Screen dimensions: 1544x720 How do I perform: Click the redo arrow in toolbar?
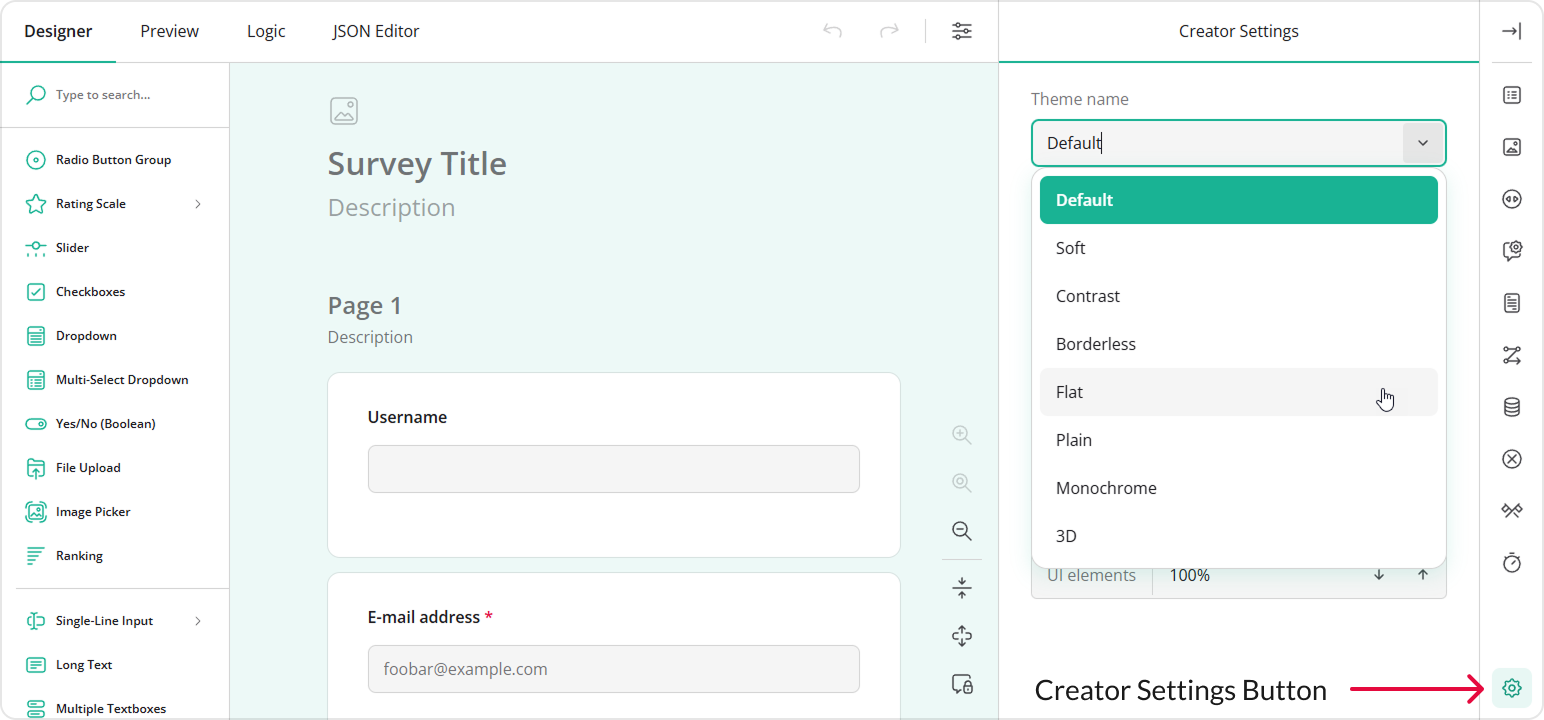click(x=889, y=31)
